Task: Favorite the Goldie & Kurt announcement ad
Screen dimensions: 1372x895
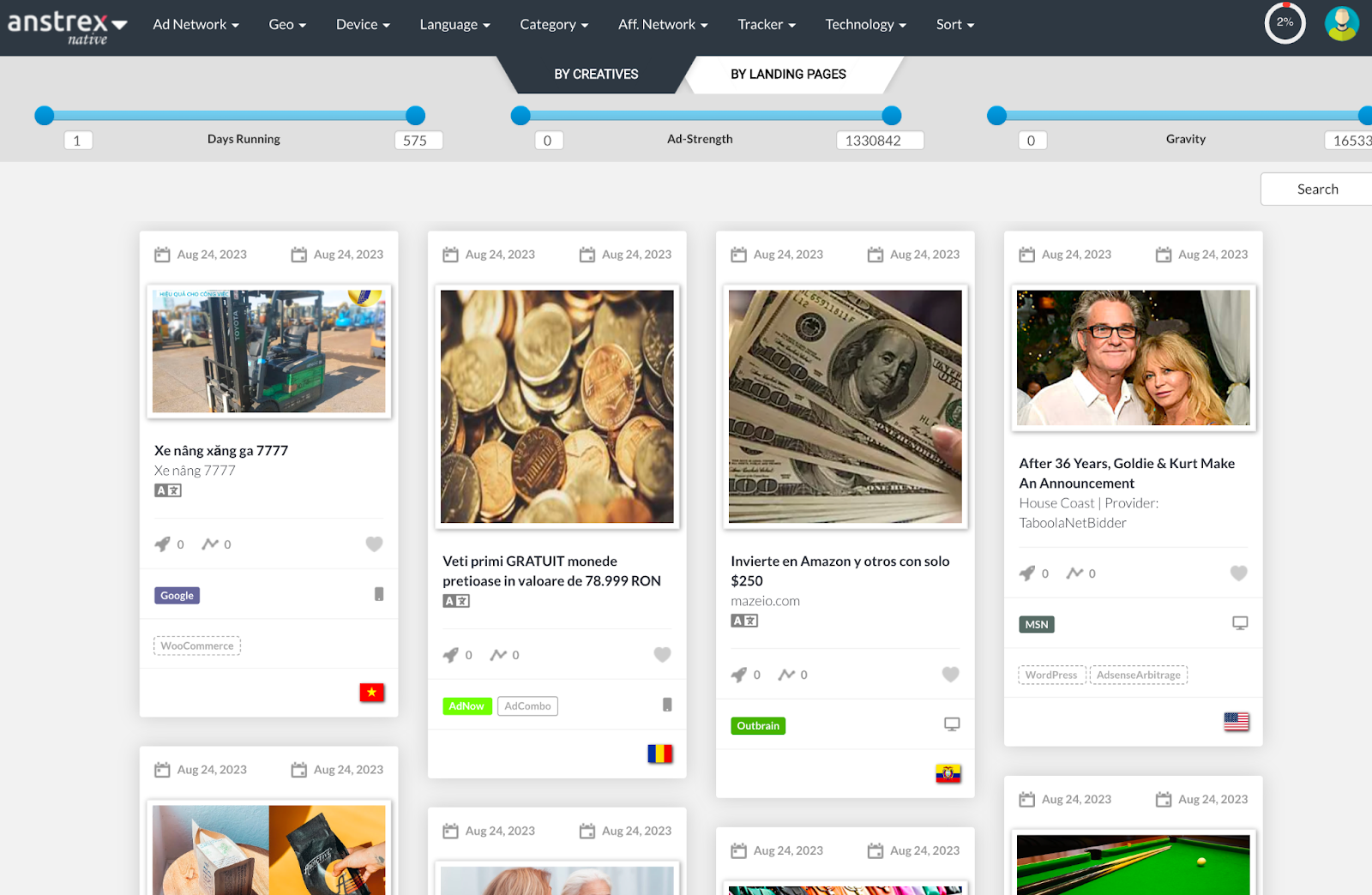Action: [x=1238, y=573]
